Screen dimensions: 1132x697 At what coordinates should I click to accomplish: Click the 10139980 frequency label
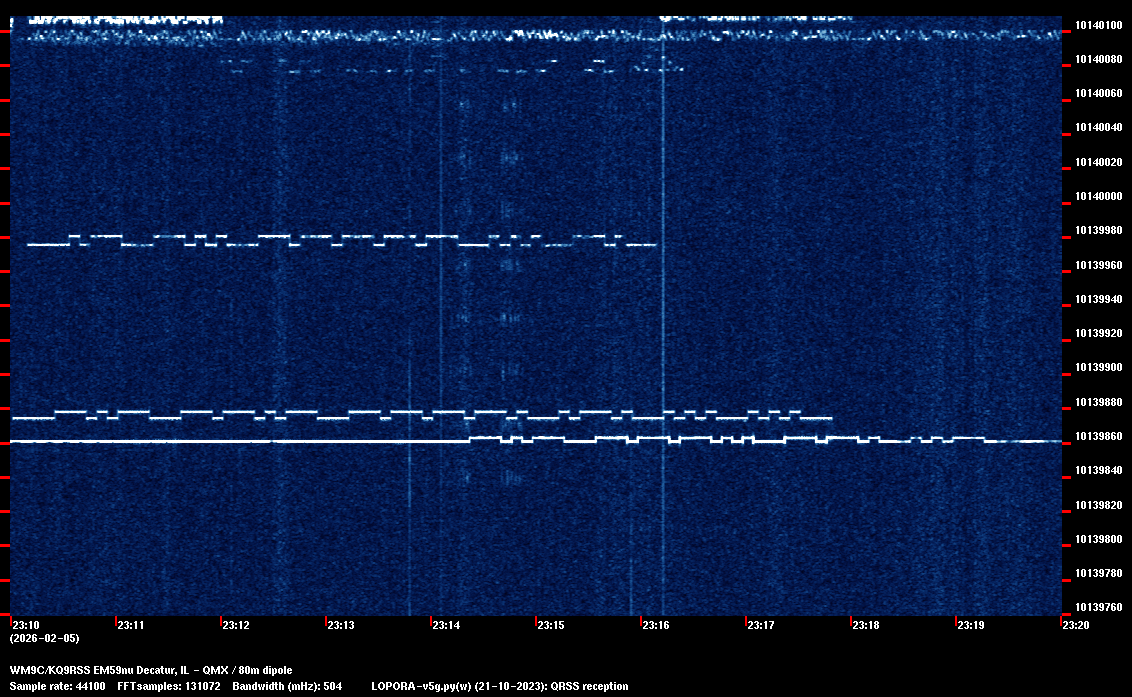1098,231
